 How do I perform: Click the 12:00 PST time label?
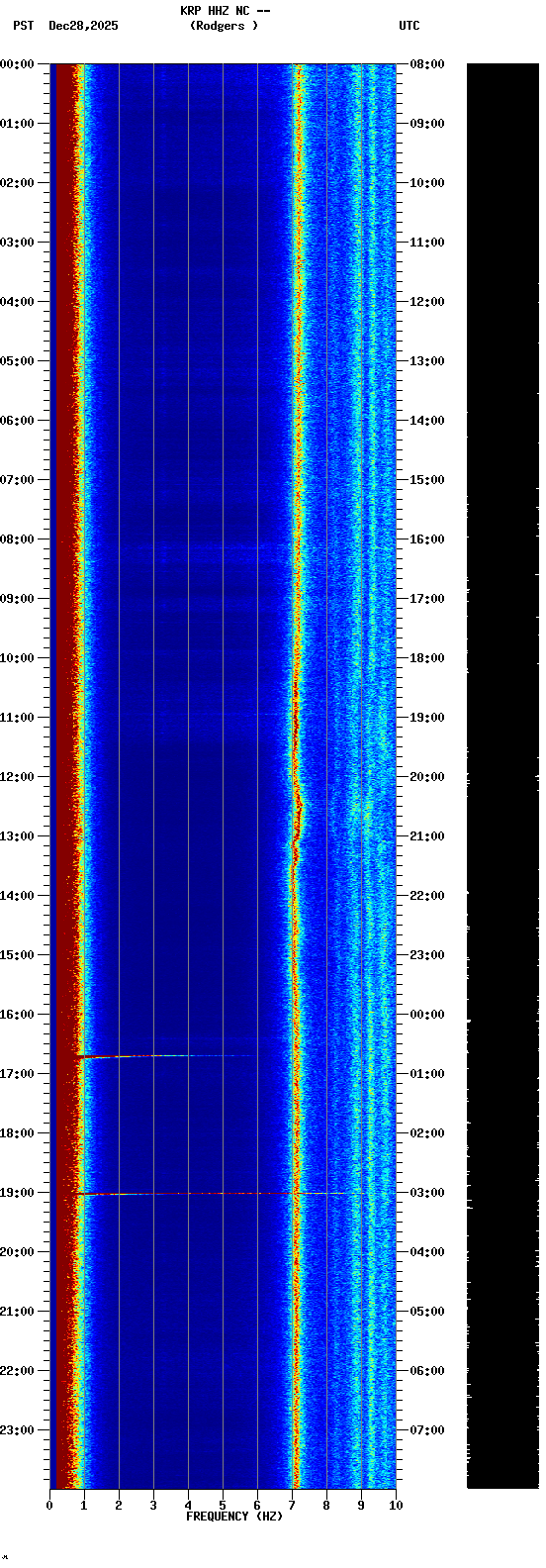pyautogui.click(x=17, y=777)
